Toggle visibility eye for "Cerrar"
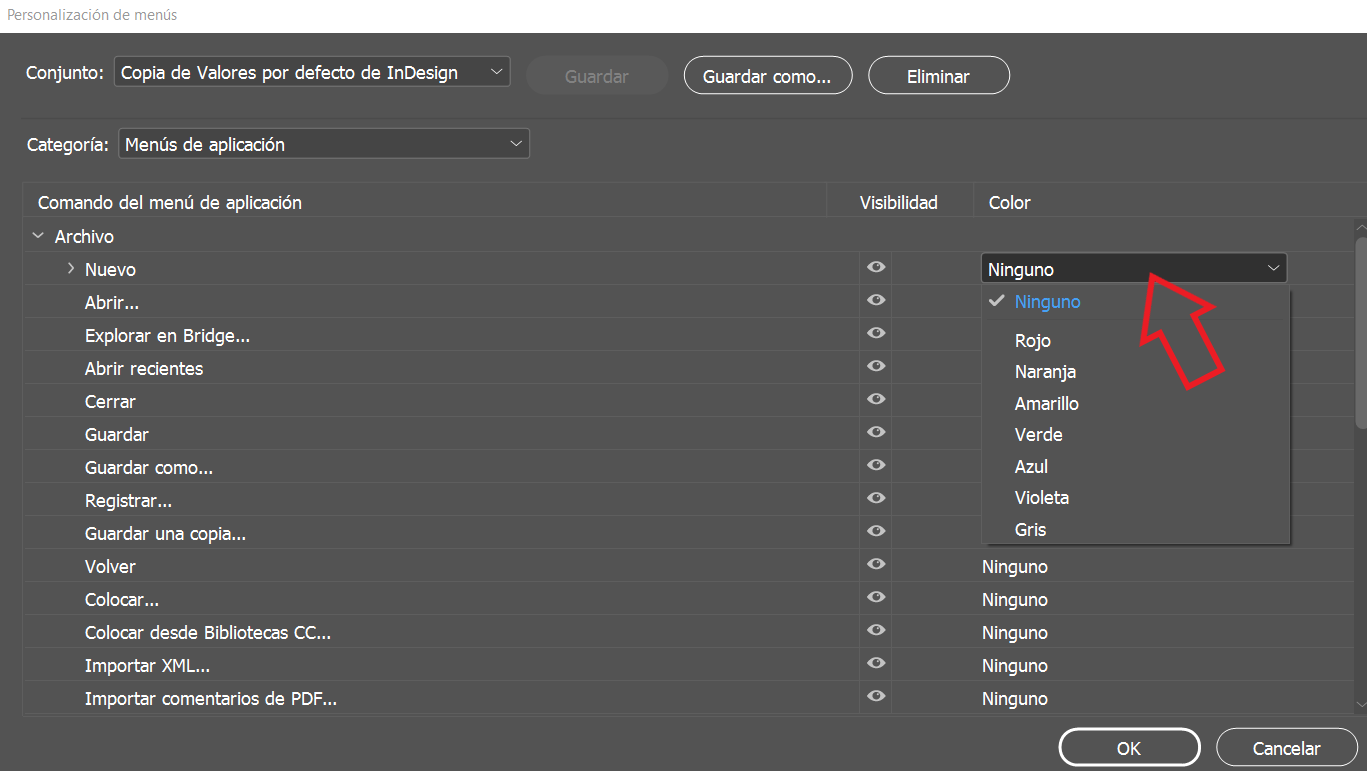 (875, 399)
